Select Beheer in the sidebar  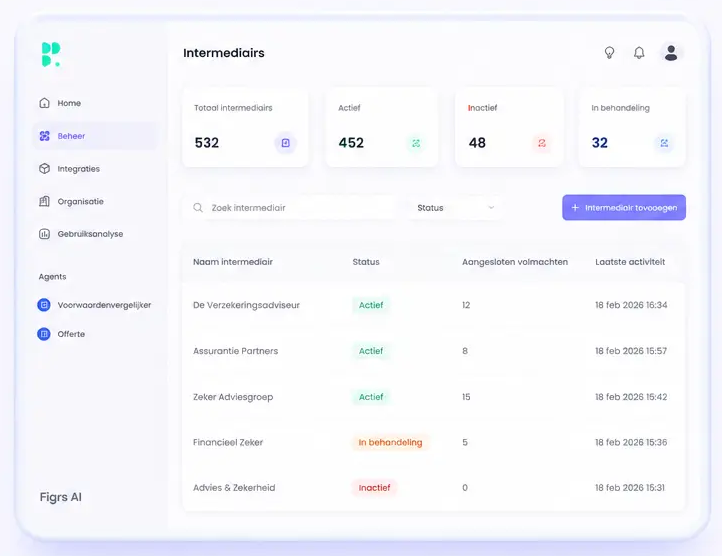pyautogui.click(x=96, y=136)
